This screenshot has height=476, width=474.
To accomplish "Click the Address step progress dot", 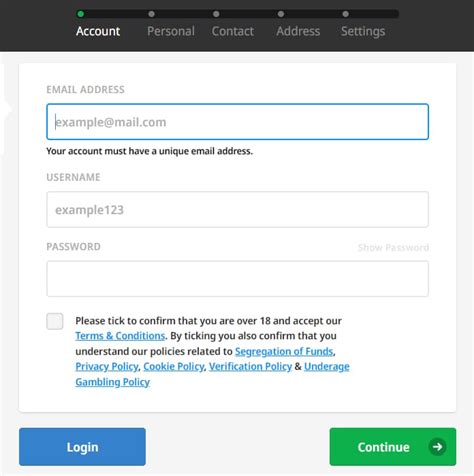I will point(281,14).
